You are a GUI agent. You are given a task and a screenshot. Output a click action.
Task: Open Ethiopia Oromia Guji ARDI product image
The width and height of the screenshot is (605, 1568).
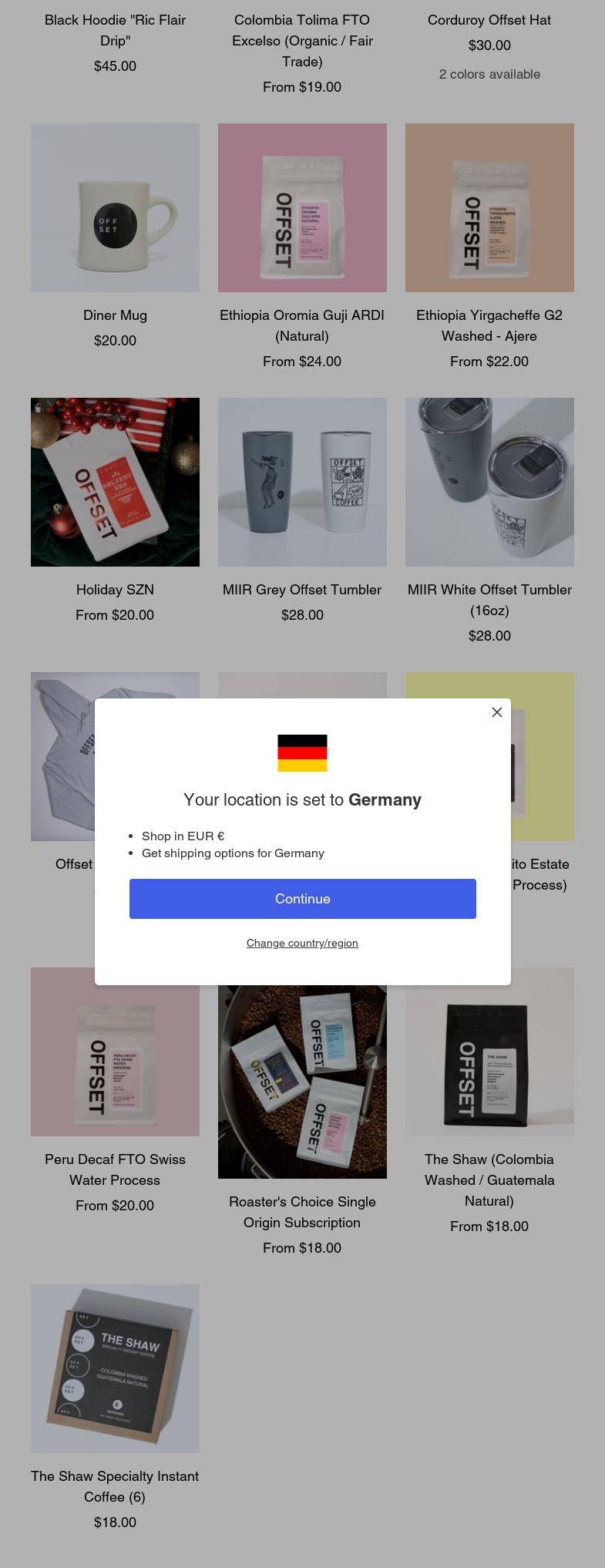[x=302, y=207]
